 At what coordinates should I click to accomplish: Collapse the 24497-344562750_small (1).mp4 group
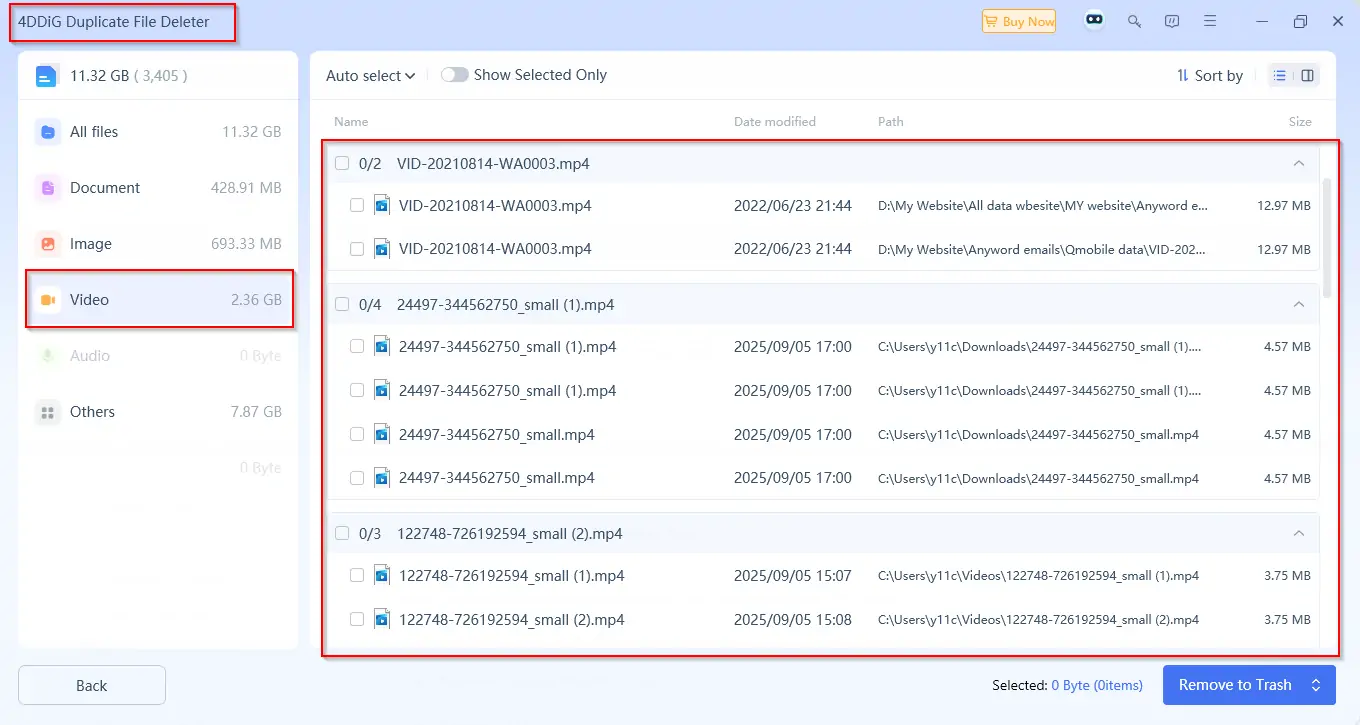(1299, 304)
